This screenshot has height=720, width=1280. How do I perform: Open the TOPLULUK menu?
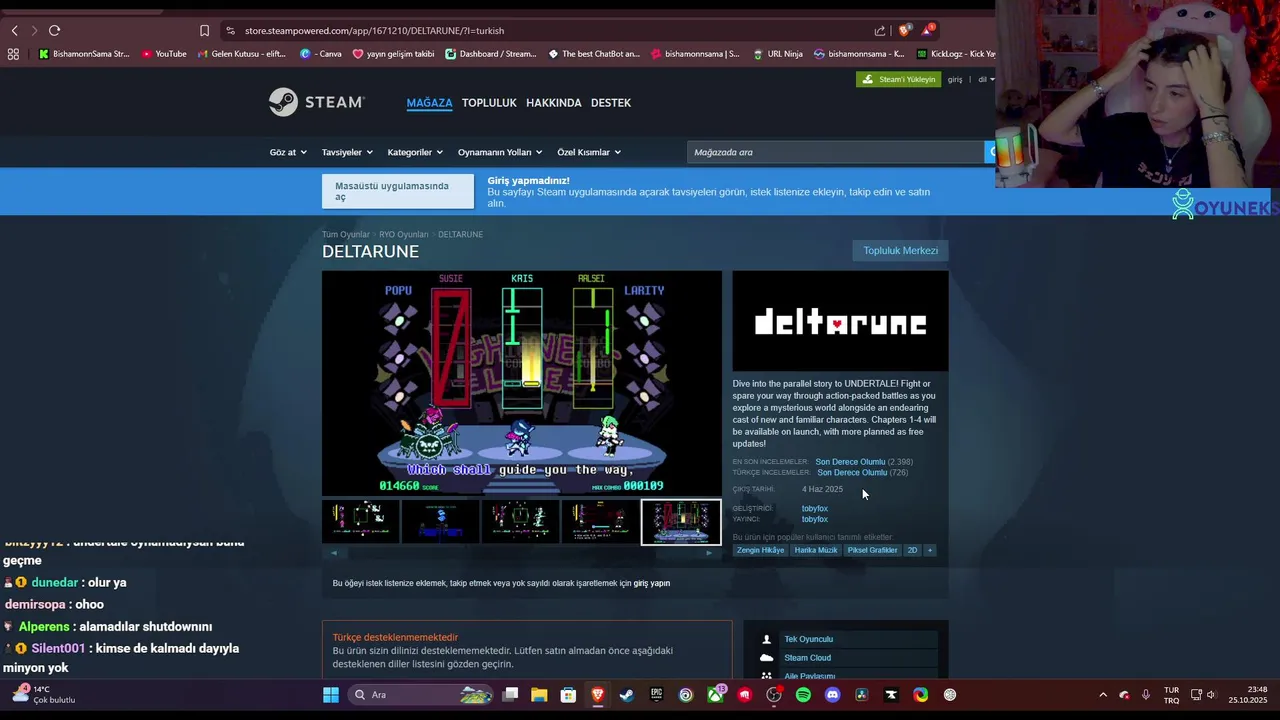click(x=489, y=103)
